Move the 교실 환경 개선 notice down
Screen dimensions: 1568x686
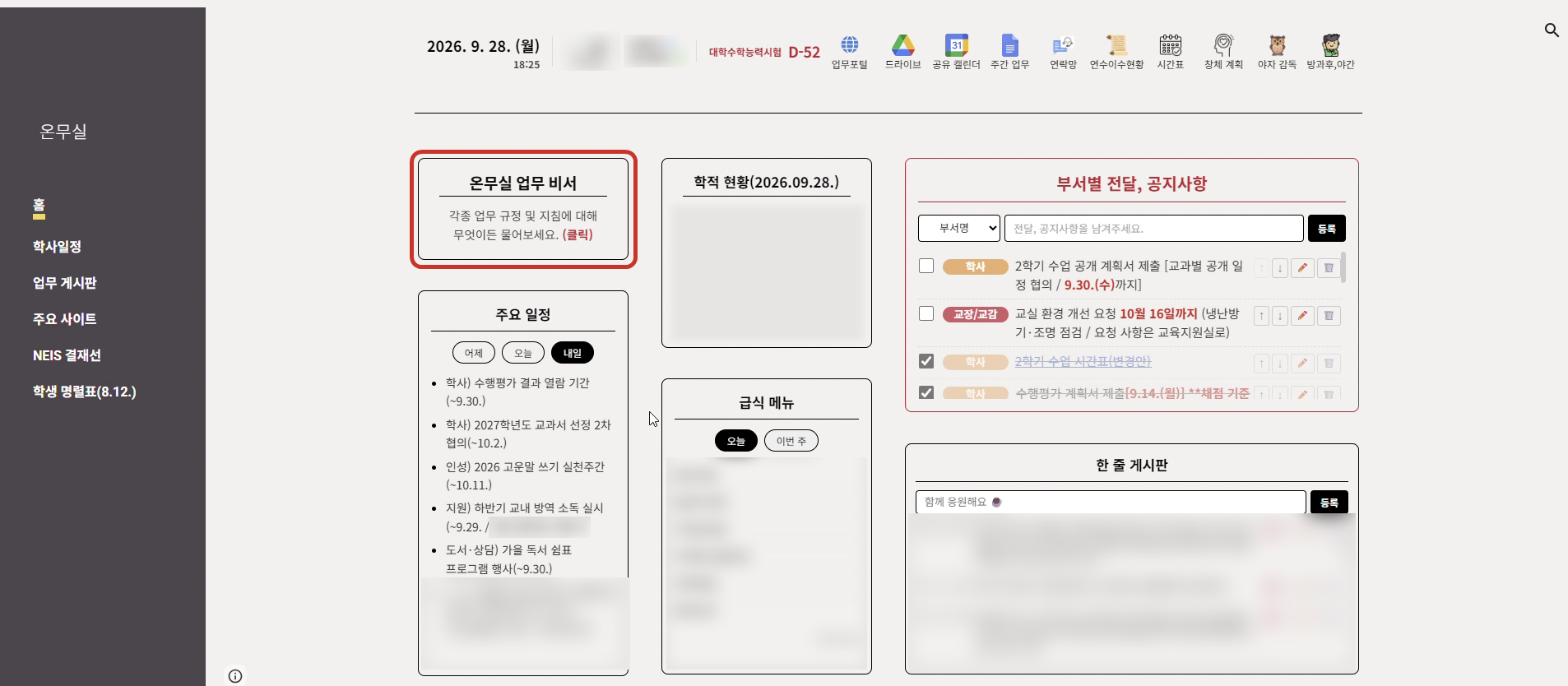click(1280, 315)
